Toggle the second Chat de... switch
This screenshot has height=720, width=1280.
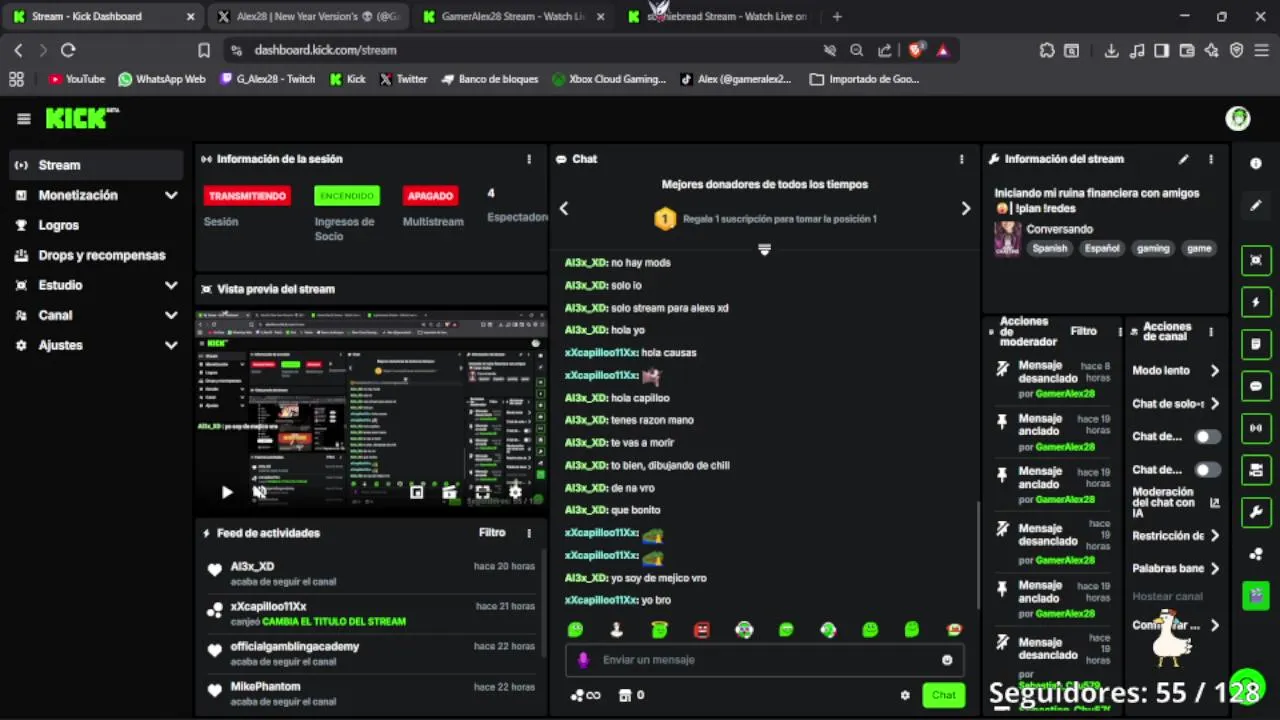[x=1207, y=470]
